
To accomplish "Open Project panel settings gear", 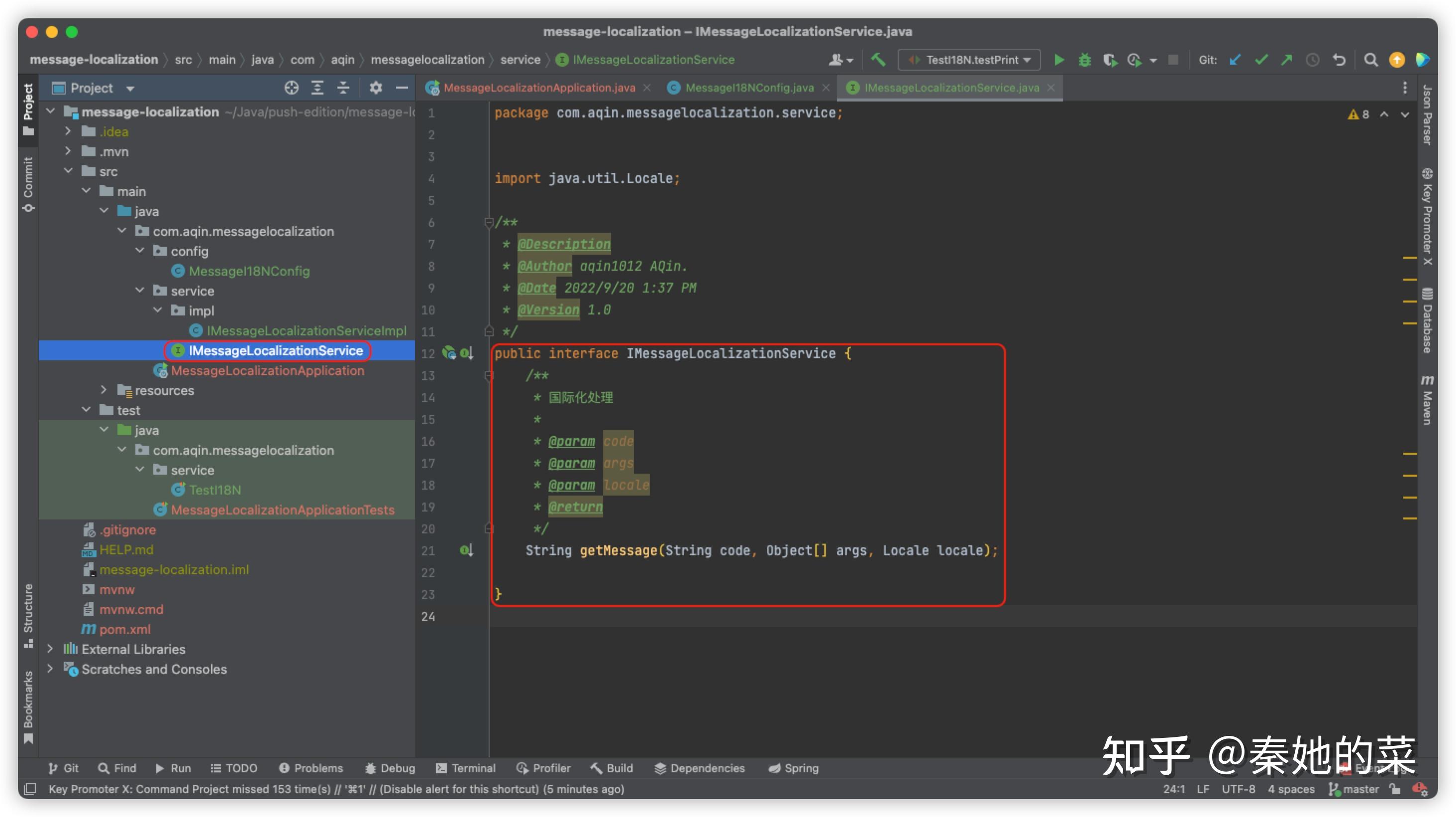I will click(376, 88).
